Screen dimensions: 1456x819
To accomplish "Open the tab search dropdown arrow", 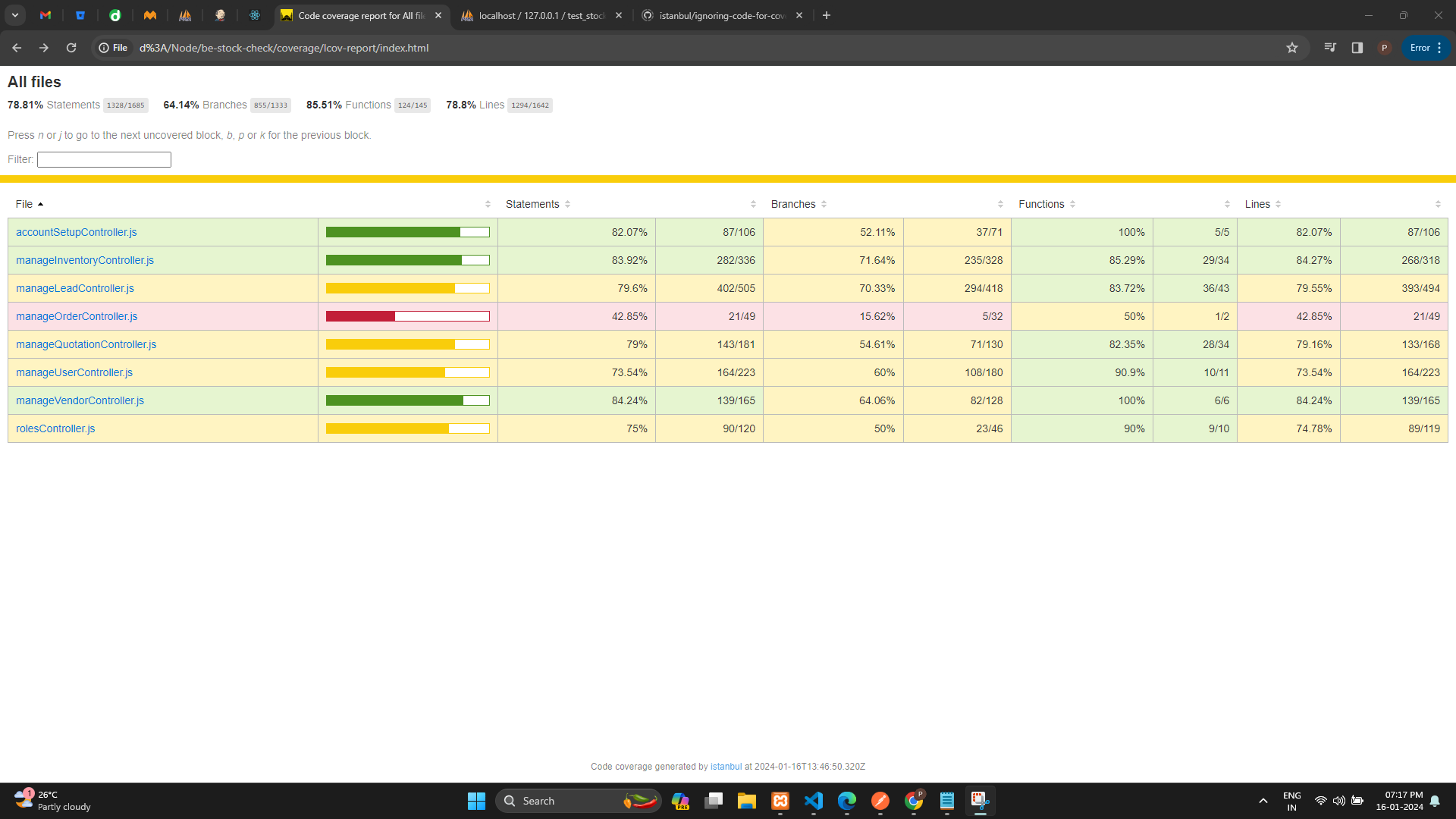I will [x=15, y=15].
